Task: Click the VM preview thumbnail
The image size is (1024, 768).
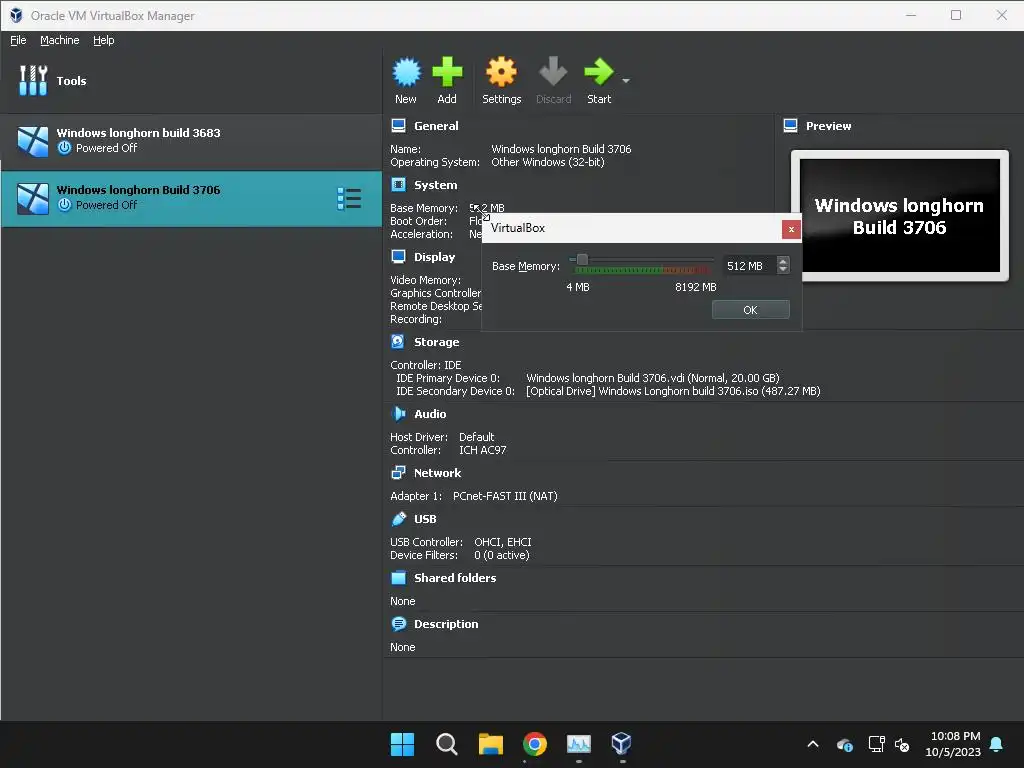Action: coord(899,216)
